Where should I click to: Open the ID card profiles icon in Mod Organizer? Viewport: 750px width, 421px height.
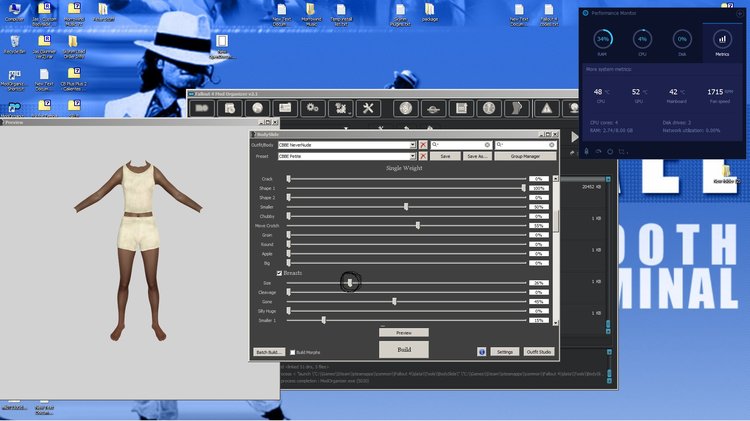285,109
